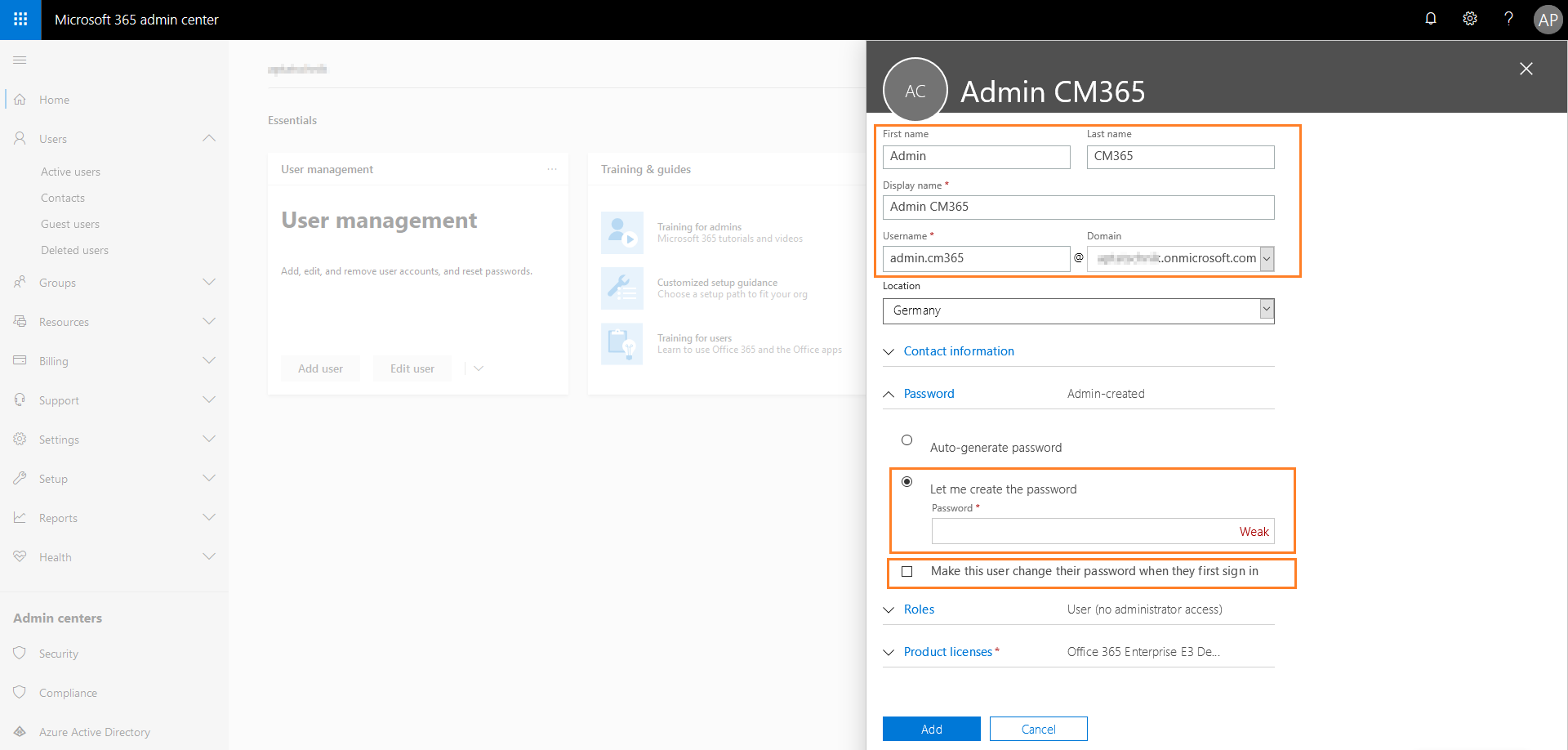The image size is (1568, 750).
Task: Go to Active users
Action: [71, 172]
